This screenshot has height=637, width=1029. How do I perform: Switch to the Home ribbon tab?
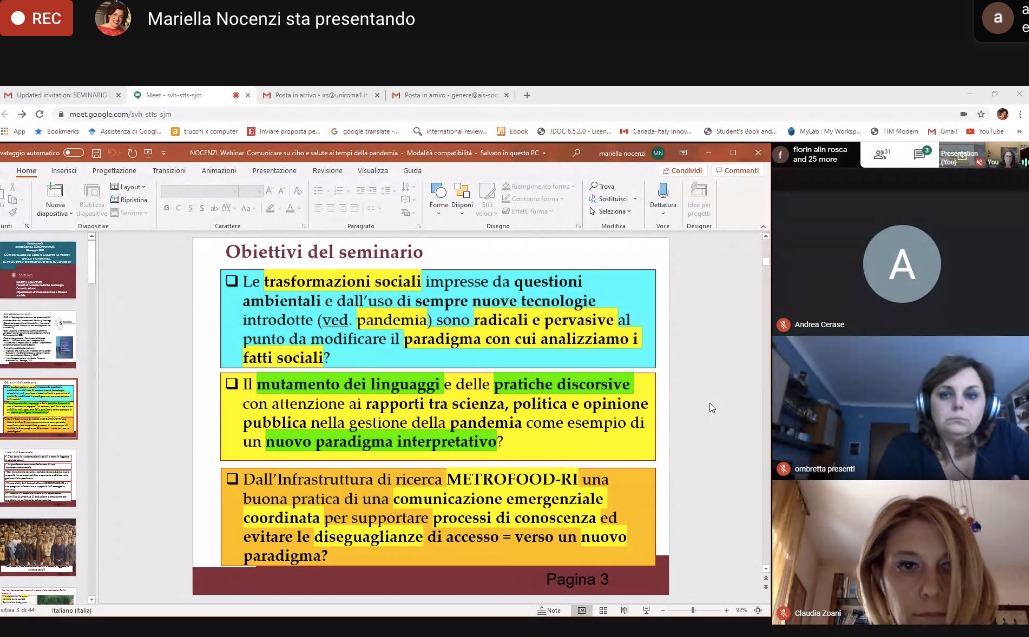click(26, 171)
